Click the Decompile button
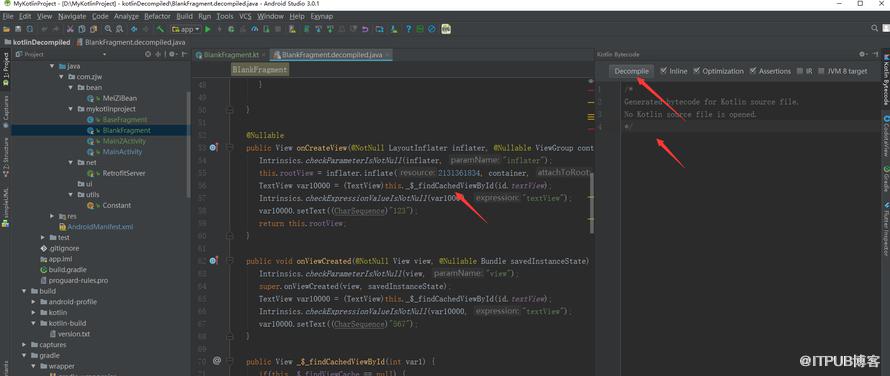The image size is (890, 376). pyautogui.click(x=631, y=71)
